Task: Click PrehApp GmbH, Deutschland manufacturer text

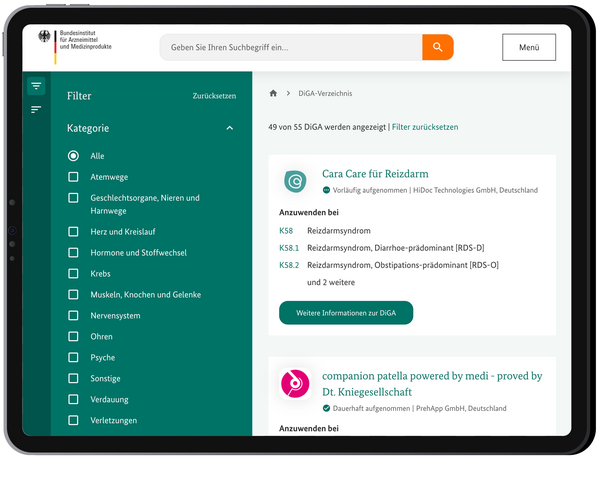Action: point(461,408)
